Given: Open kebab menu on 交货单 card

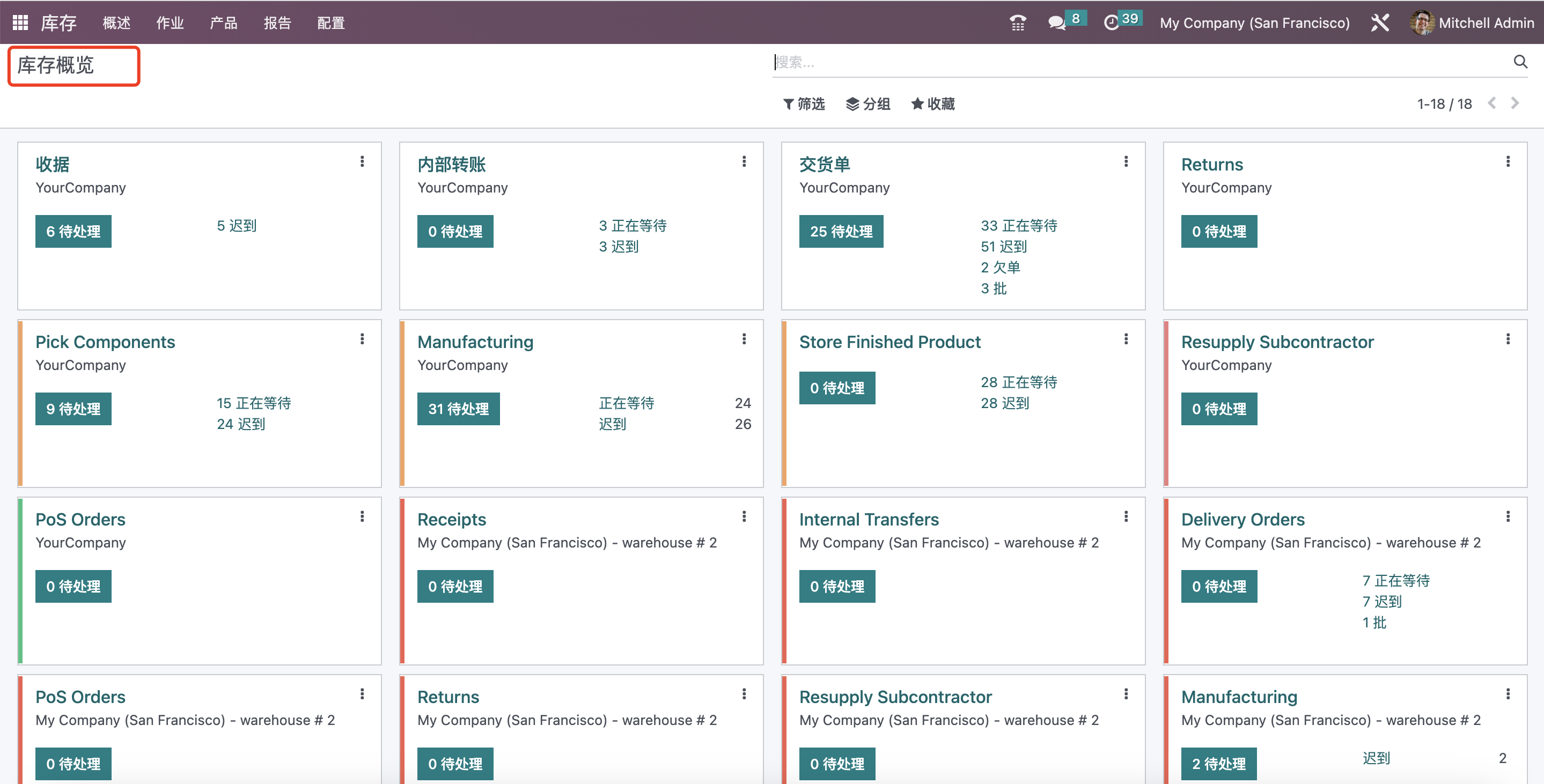Looking at the screenshot, I should [1126, 162].
